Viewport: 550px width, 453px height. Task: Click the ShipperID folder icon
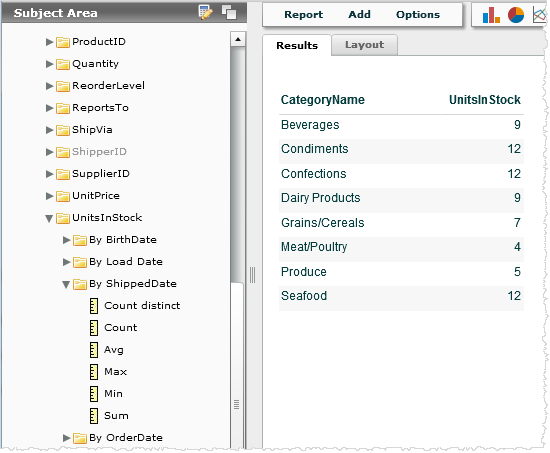pos(63,152)
